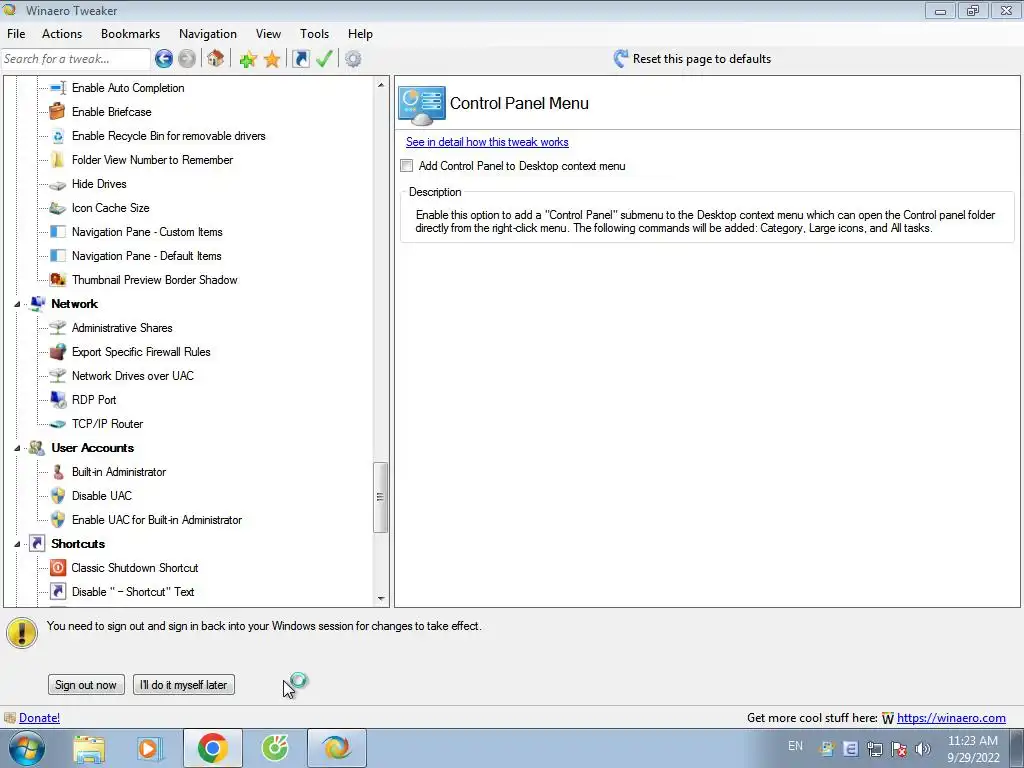Open the Home page icon in toolbar
Image resolution: width=1024 pixels, height=768 pixels.
[x=216, y=59]
